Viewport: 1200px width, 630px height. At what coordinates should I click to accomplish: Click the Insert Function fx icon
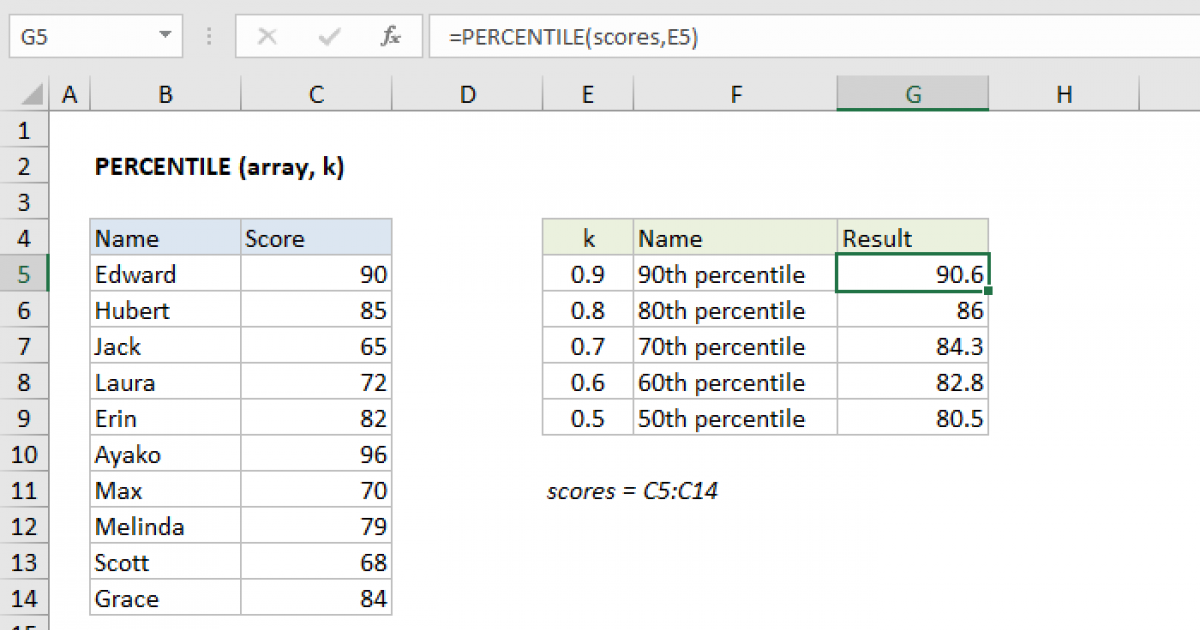pos(390,38)
